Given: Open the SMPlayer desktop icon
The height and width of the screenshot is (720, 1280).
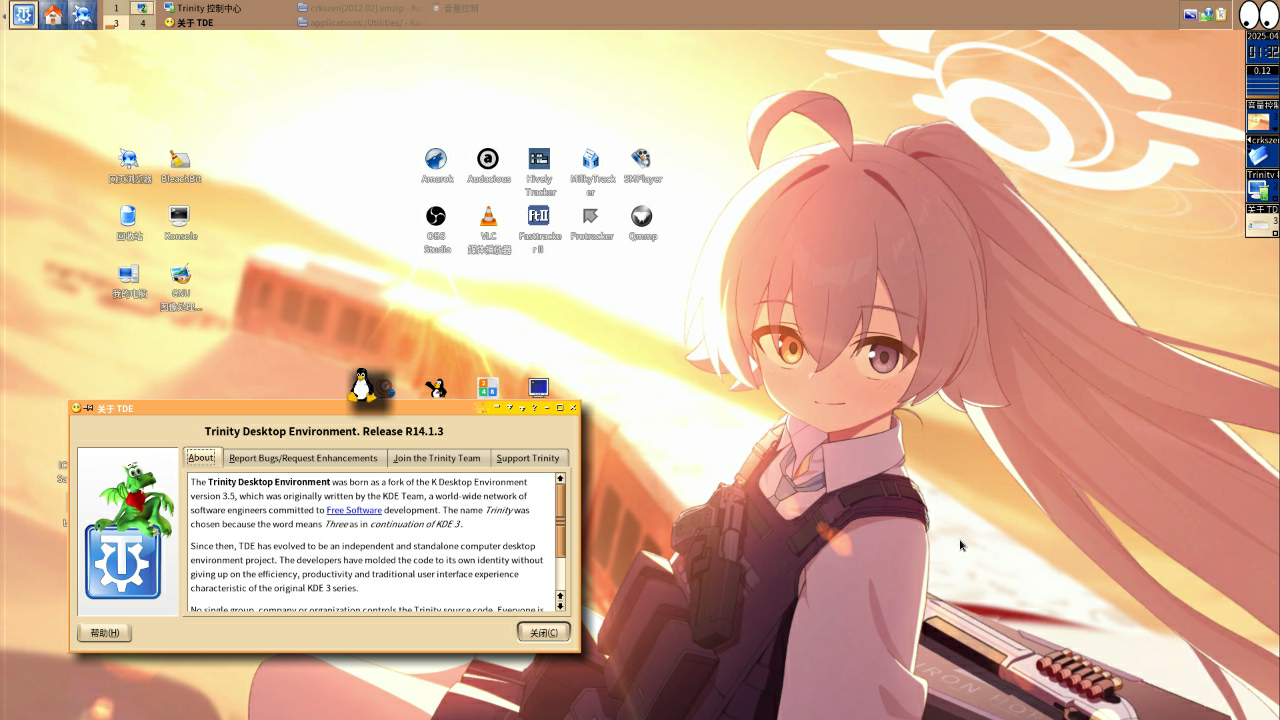Looking at the screenshot, I should point(642,166).
